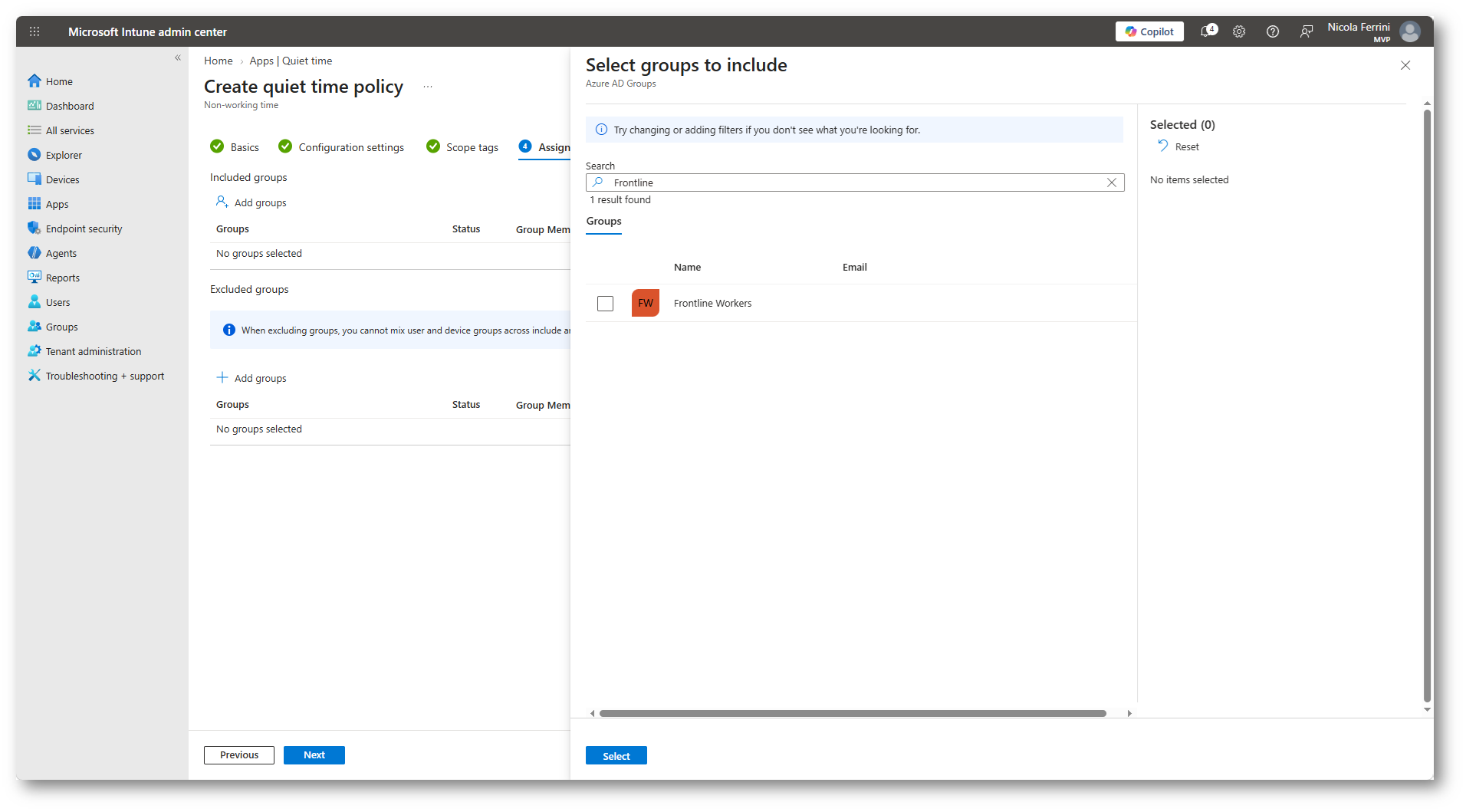This screenshot has height=812, width=1466.
Task: Click the Email column header
Action: (x=855, y=268)
